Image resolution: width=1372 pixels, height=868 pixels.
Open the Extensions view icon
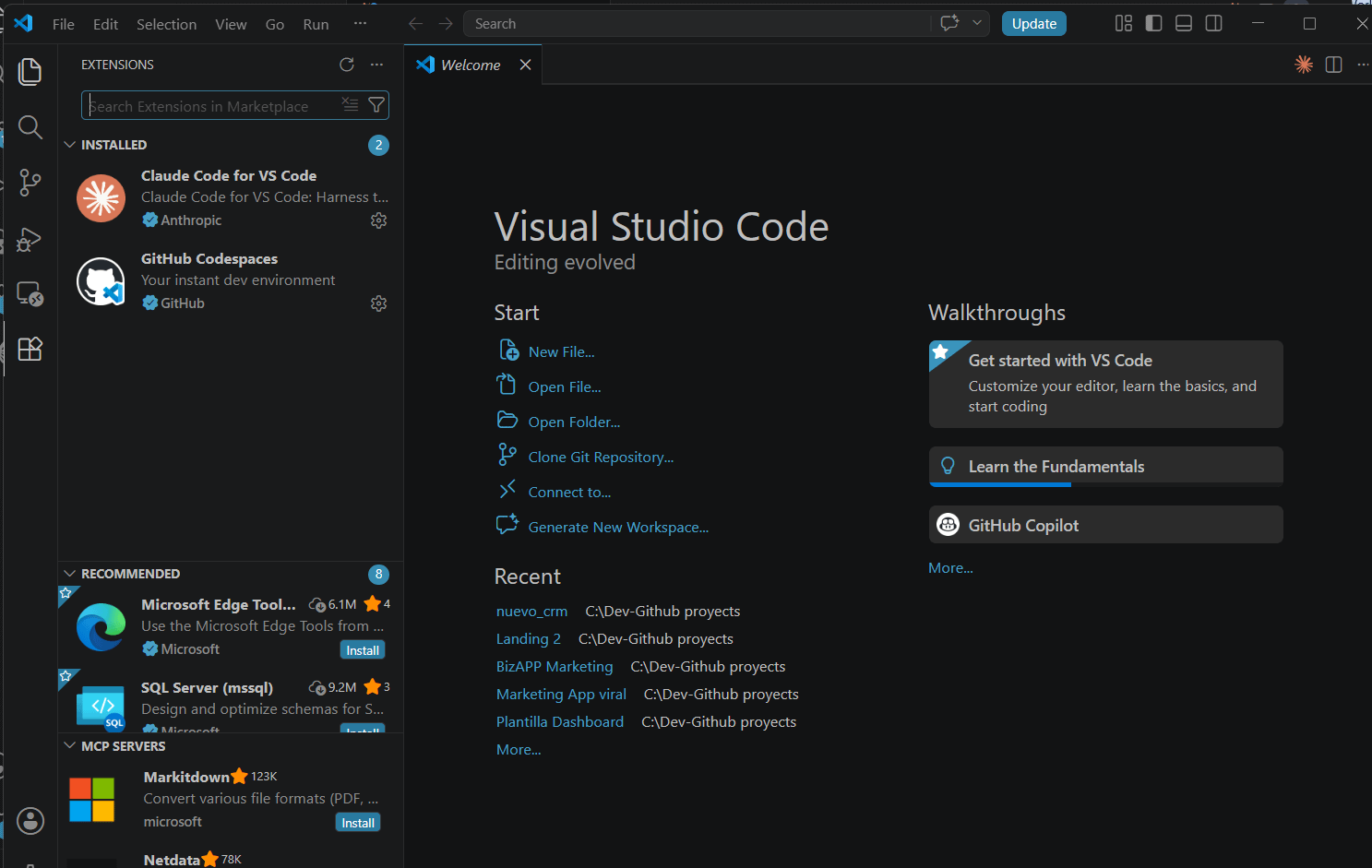[x=30, y=349]
